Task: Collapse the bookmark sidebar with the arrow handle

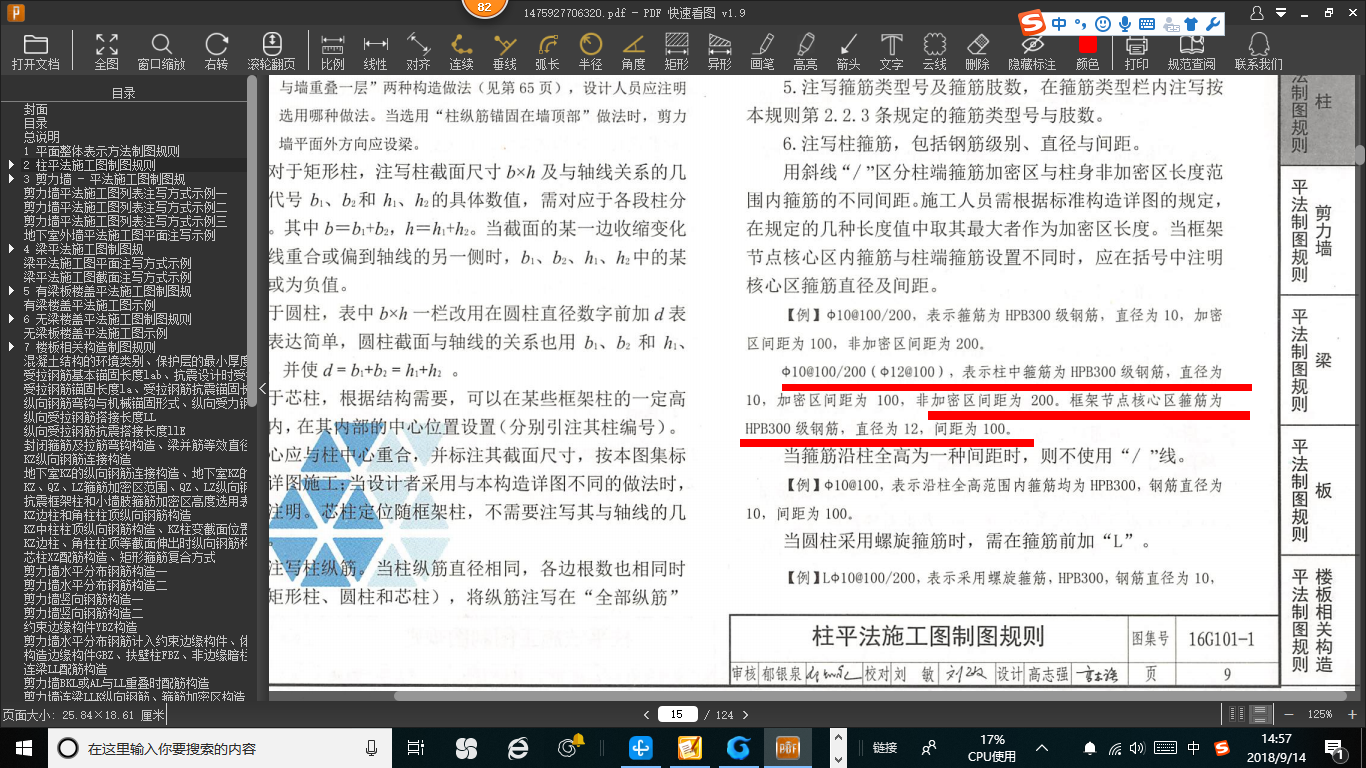Action: (x=263, y=388)
